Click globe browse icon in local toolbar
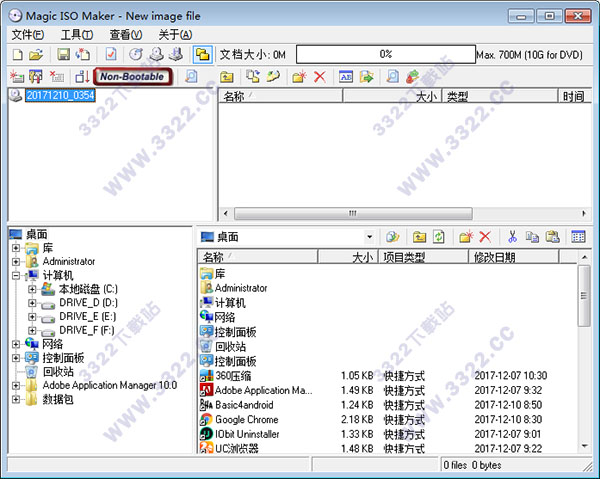Viewport: 600px width, 479px height. (392, 237)
